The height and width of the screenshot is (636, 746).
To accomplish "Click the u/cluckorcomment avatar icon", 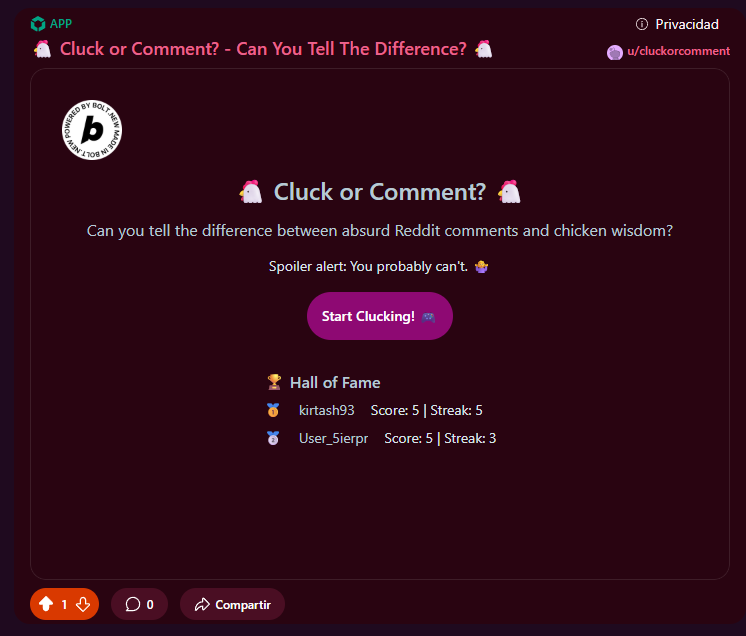I will tap(615, 52).
